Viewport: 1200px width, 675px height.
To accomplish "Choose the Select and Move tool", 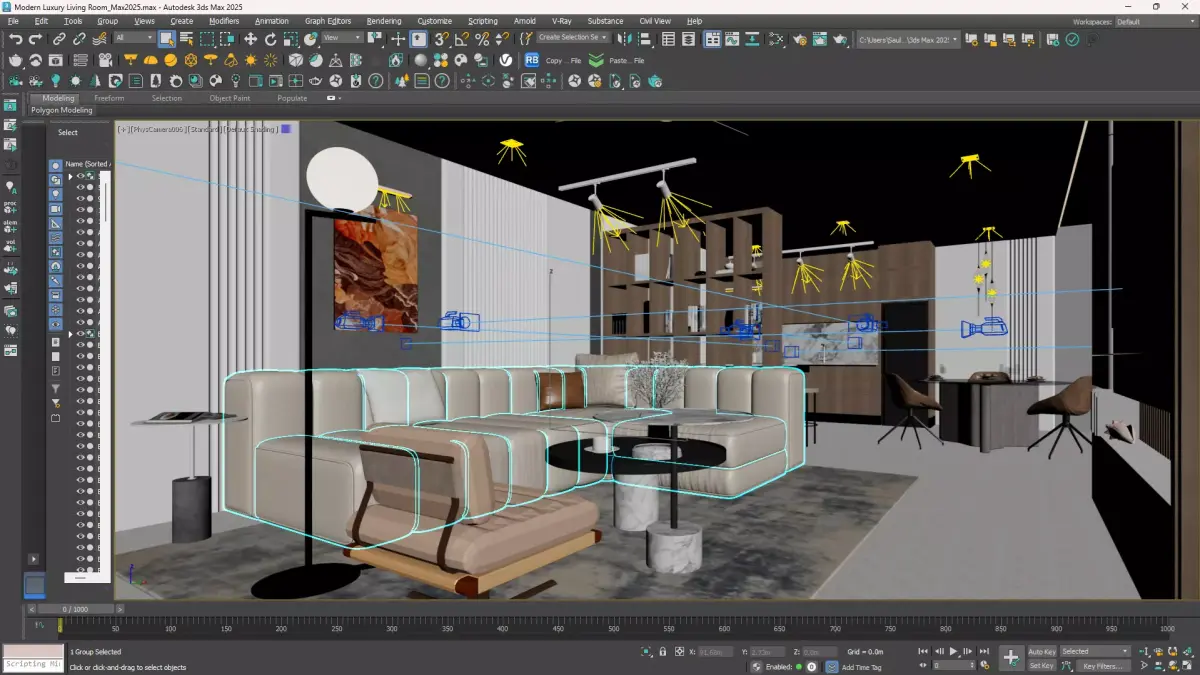I will 250,39.
